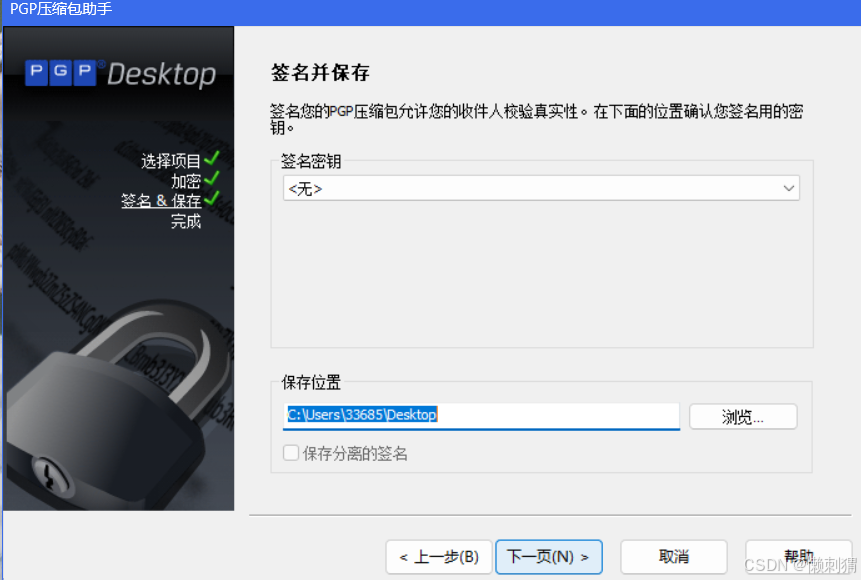Click the 签名并保存 heading text
The width and height of the screenshot is (861, 580).
(320, 72)
